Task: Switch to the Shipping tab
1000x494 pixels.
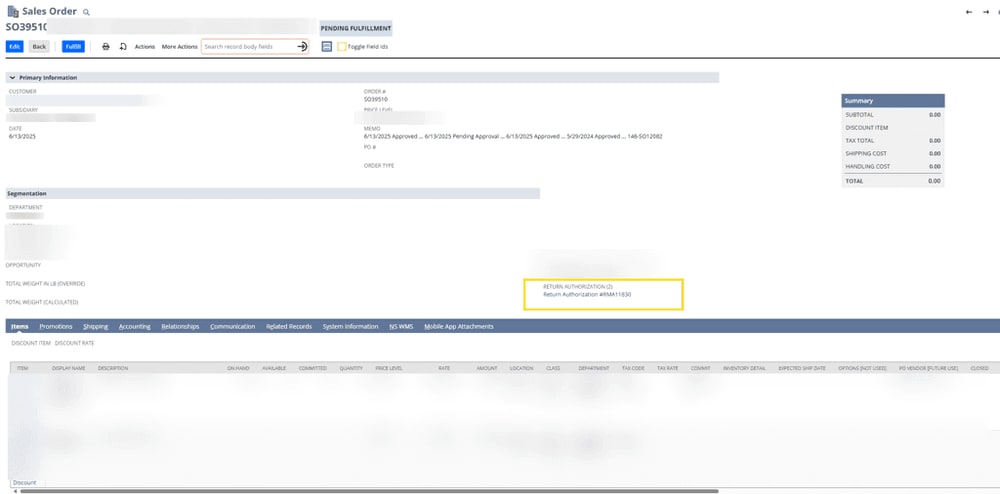Action: [x=96, y=326]
